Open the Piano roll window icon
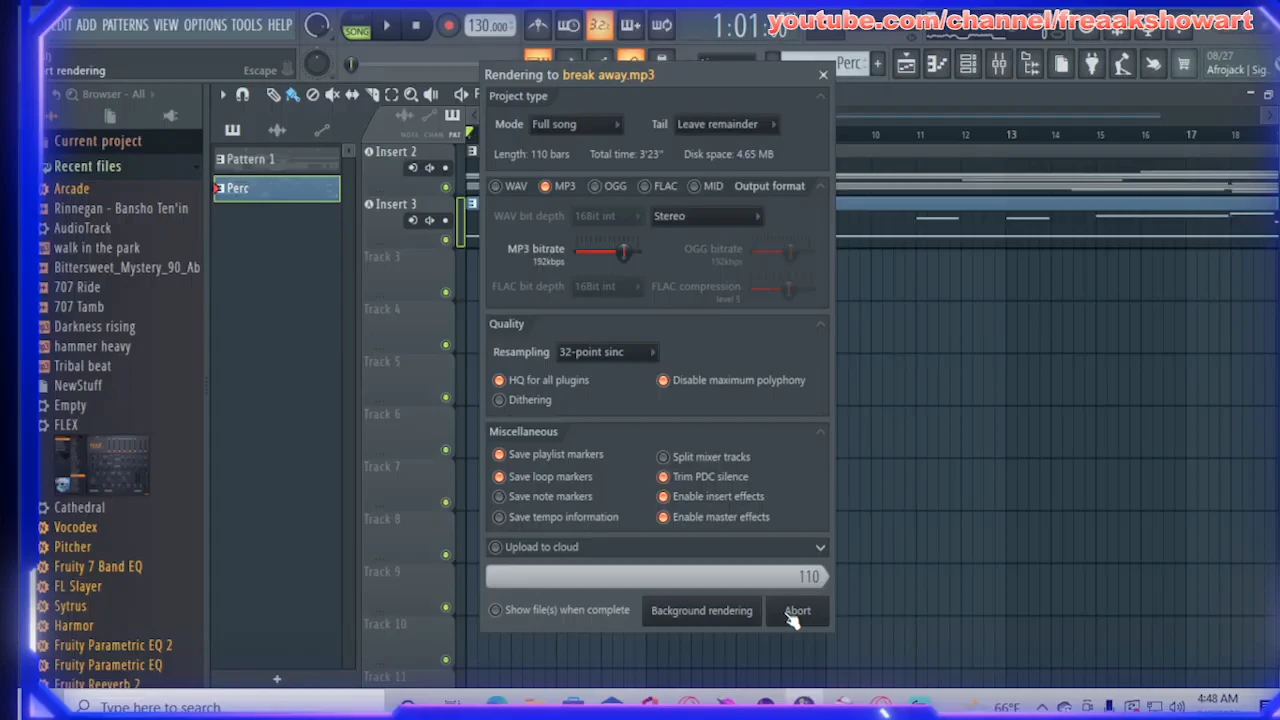 click(x=937, y=65)
